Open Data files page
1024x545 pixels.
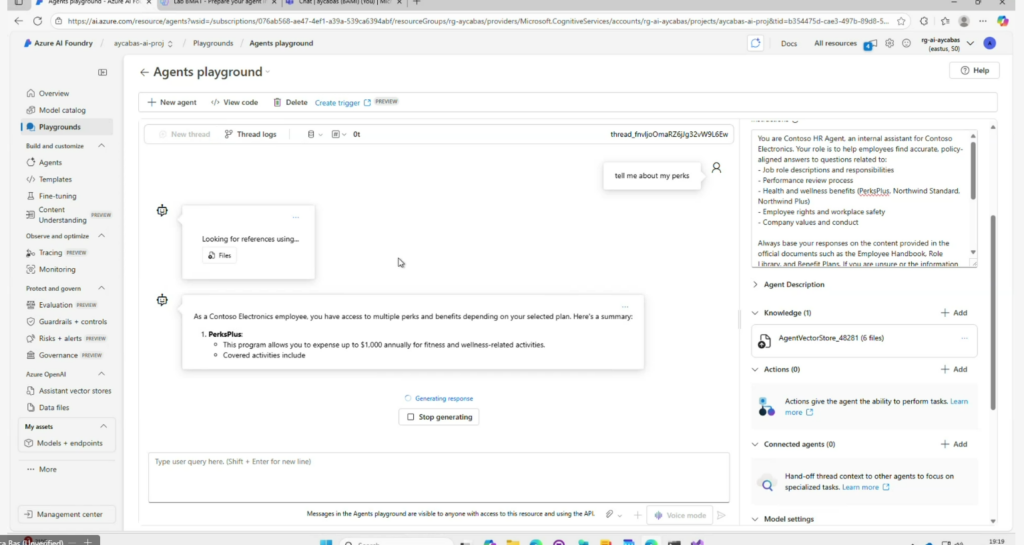pyautogui.click(x=54, y=407)
